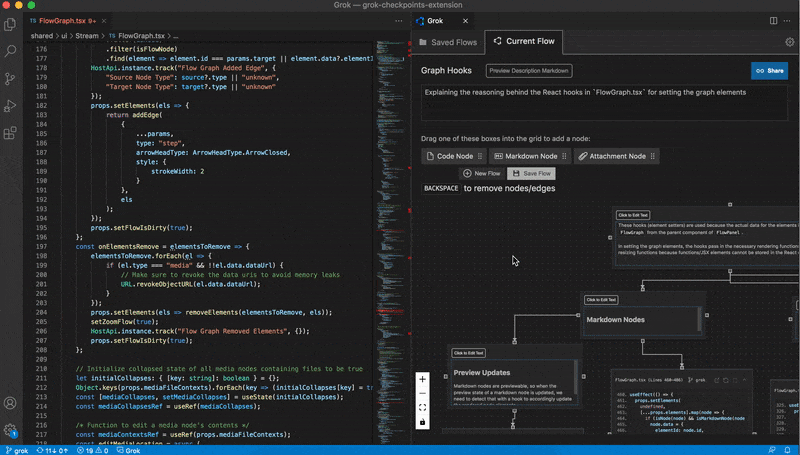Click the Code Node box

(x=454, y=156)
